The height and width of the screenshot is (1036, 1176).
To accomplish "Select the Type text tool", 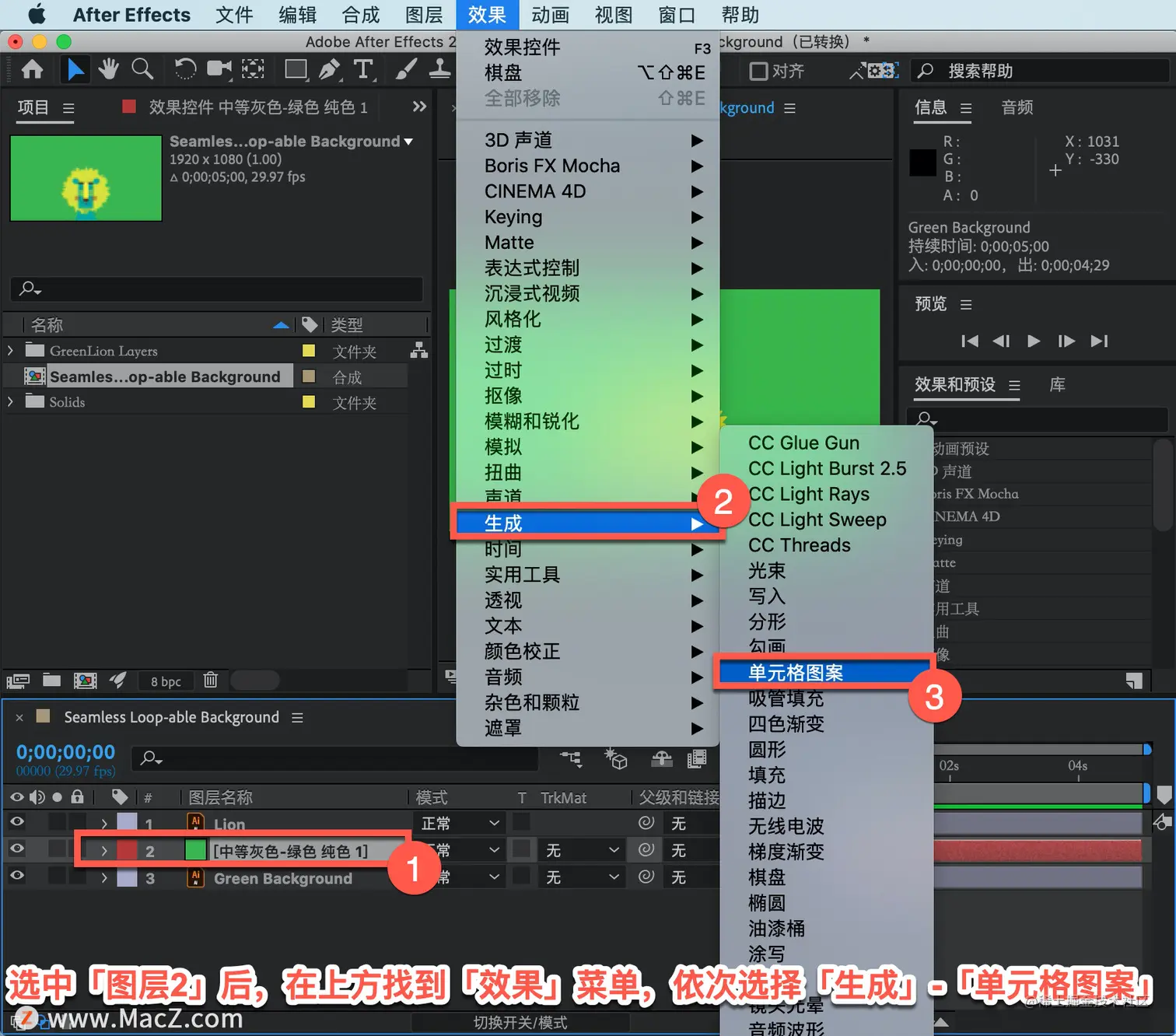I will [x=363, y=70].
